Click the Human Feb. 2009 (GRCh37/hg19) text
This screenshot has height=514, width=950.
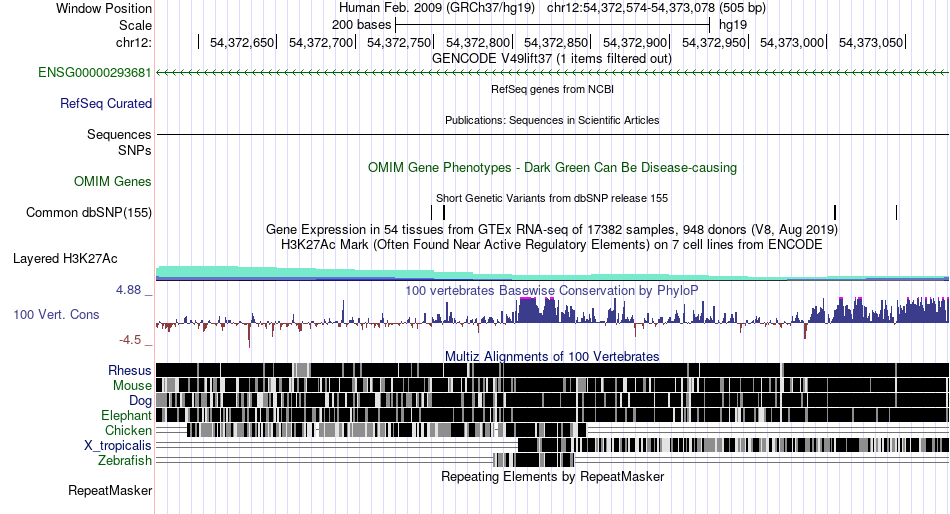click(437, 8)
